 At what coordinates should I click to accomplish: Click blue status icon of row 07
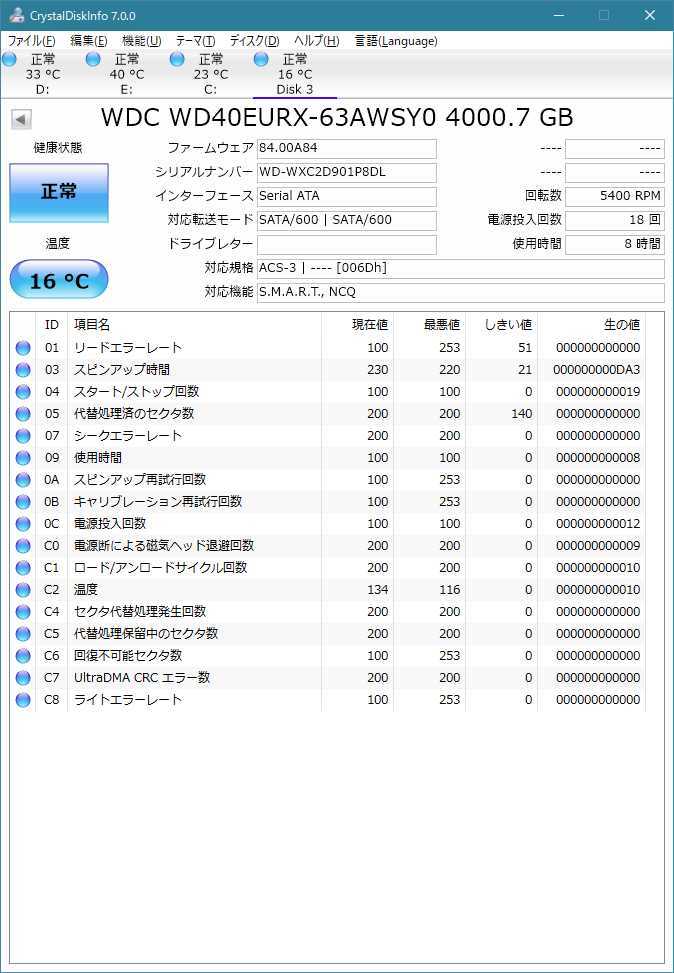click(x=23, y=436)
